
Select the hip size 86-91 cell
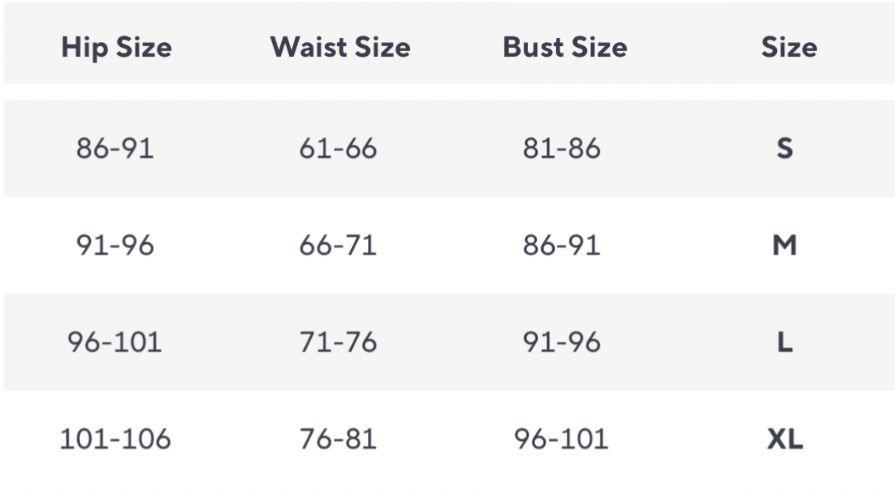point(115,148)
